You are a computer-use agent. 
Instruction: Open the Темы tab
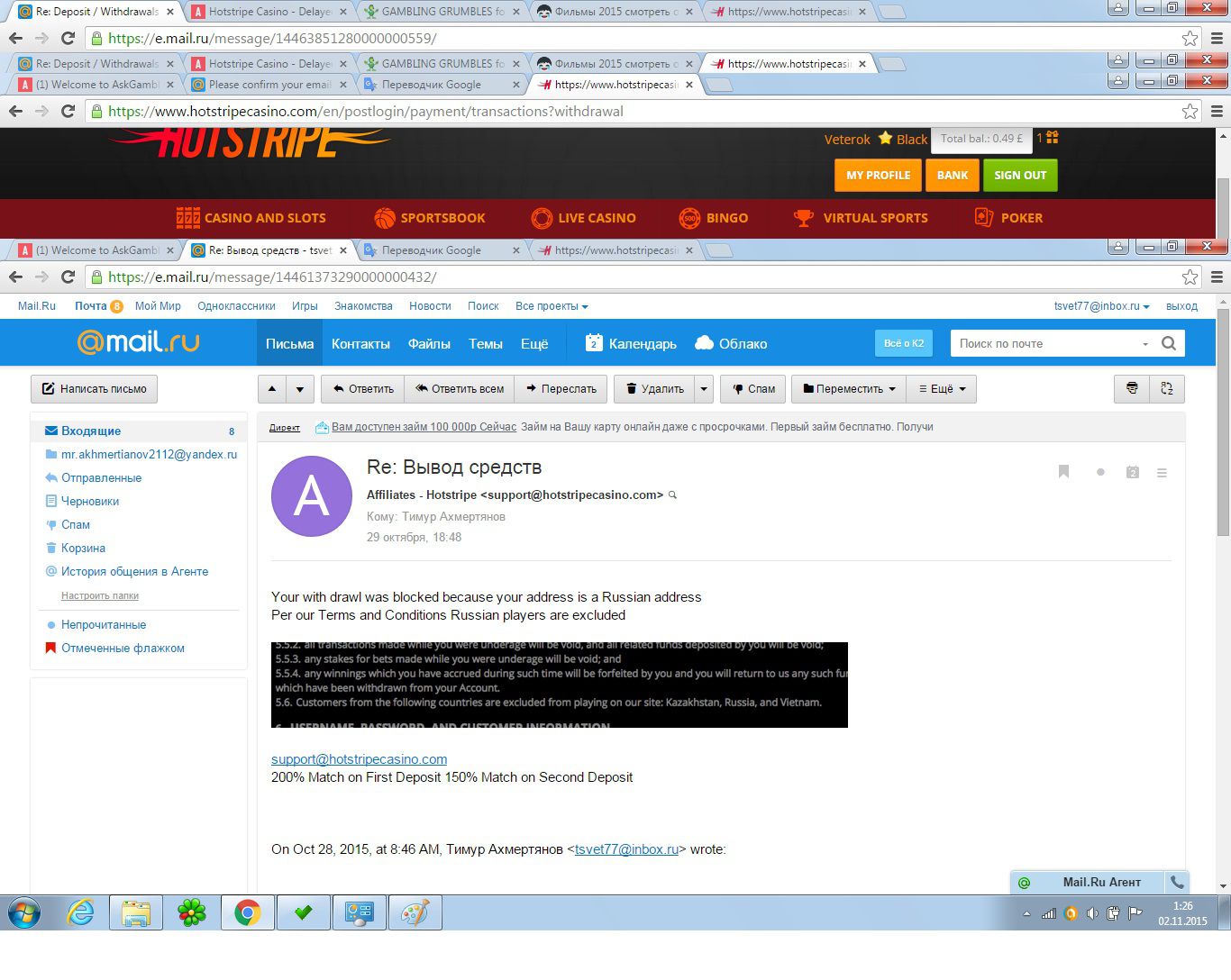pyautogui.click(x=486, y=343)
